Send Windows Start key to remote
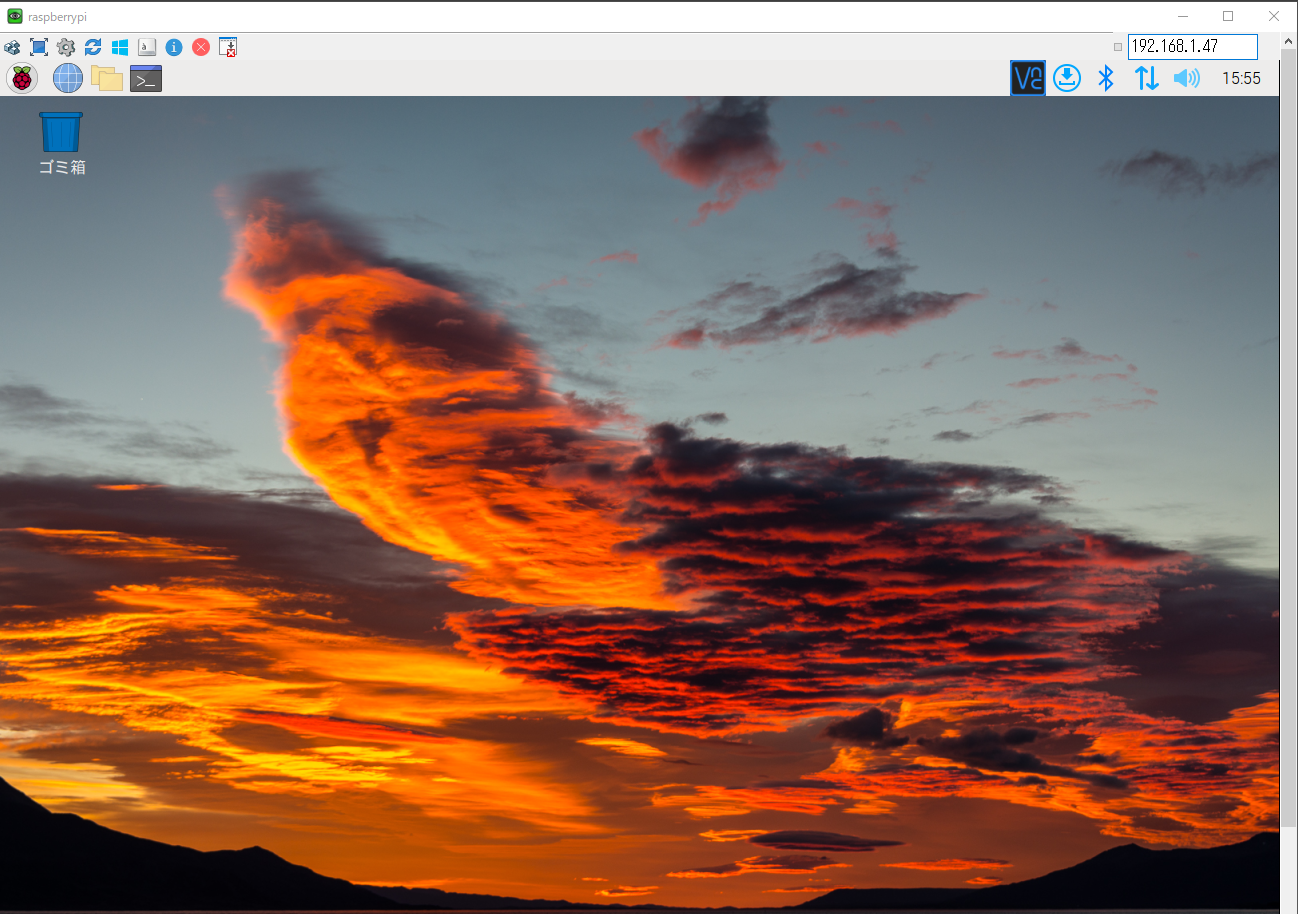Viewport: 1298px width, 914px height. [x=120, y=47]
